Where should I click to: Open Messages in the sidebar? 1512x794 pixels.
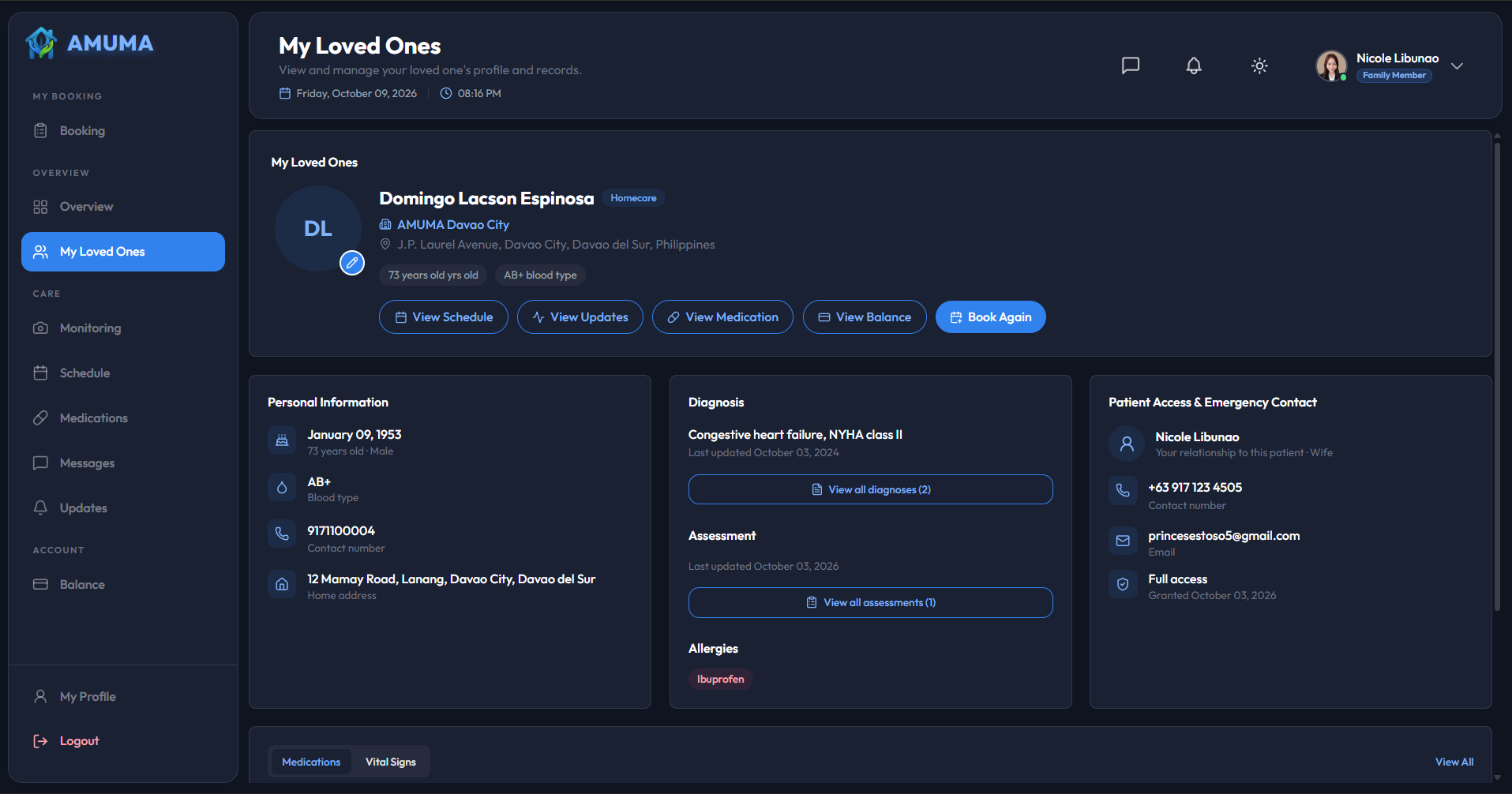pos(123,463)
